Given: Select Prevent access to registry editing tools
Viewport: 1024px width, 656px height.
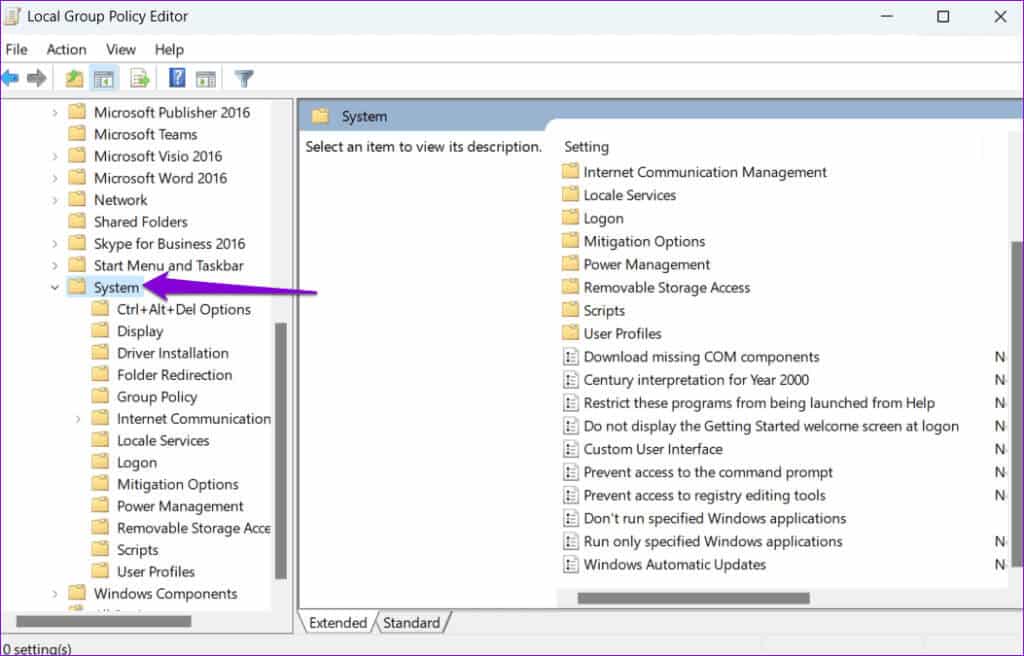Looking at the screenshot, I should (704, 495).
